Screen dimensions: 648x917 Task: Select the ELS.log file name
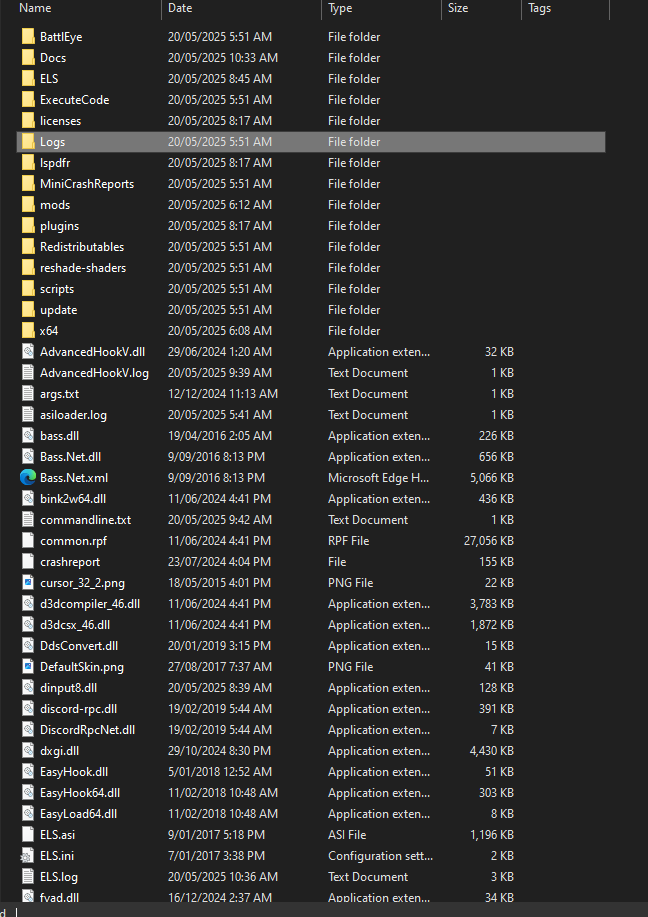[58, 877]
